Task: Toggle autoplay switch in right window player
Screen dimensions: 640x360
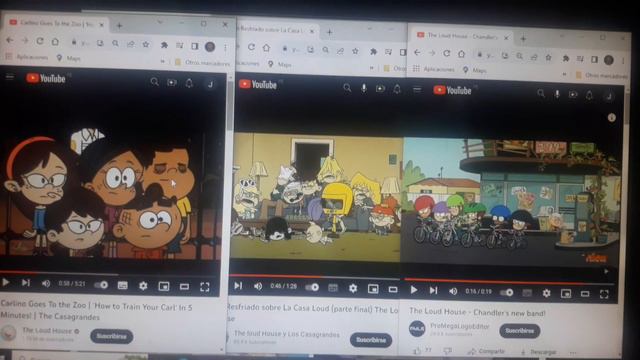Action: 507,292
